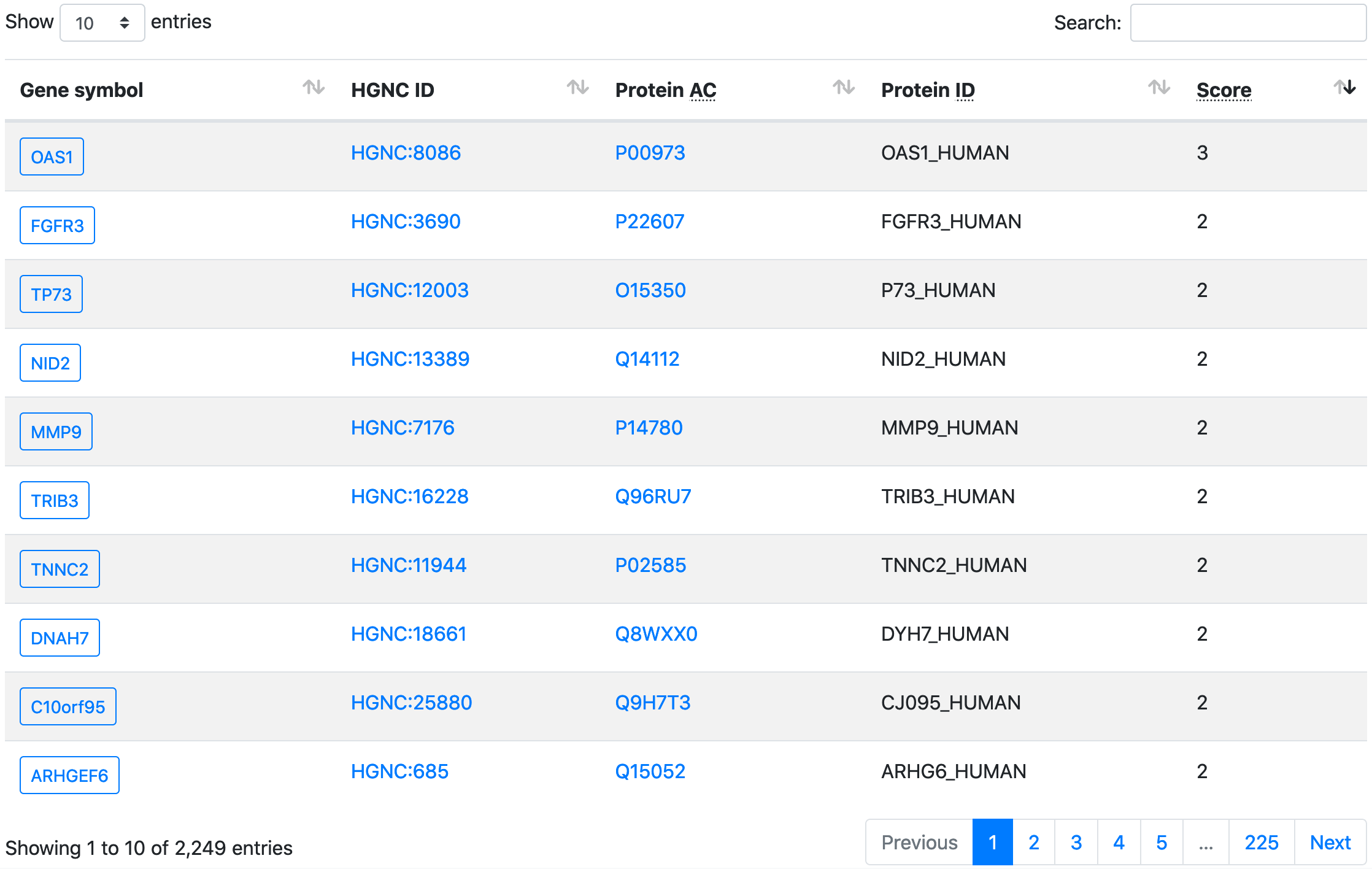Open the C10orf95 gene symbol button

(68, 706)
